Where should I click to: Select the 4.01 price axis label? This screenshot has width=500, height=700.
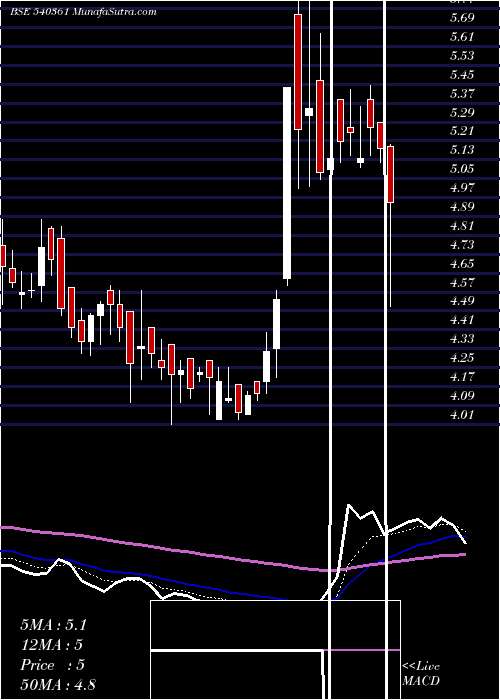click(462, 415)
